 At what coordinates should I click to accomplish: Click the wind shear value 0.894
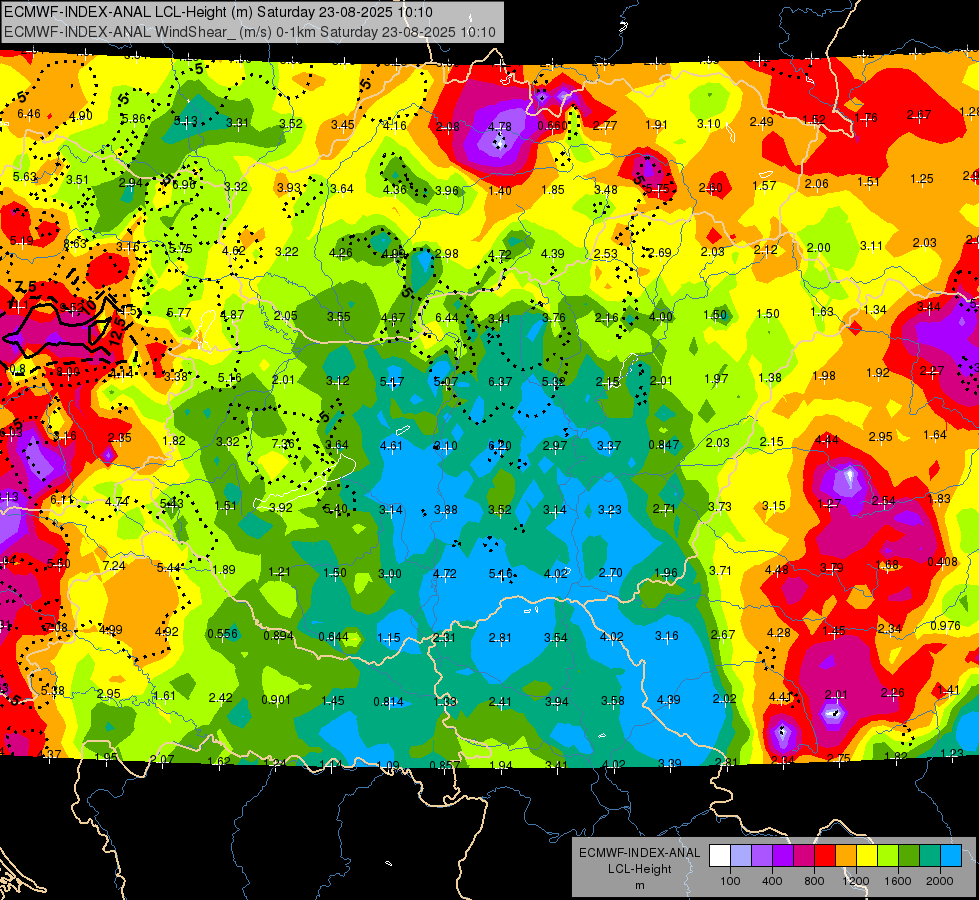tap(278, 636)
